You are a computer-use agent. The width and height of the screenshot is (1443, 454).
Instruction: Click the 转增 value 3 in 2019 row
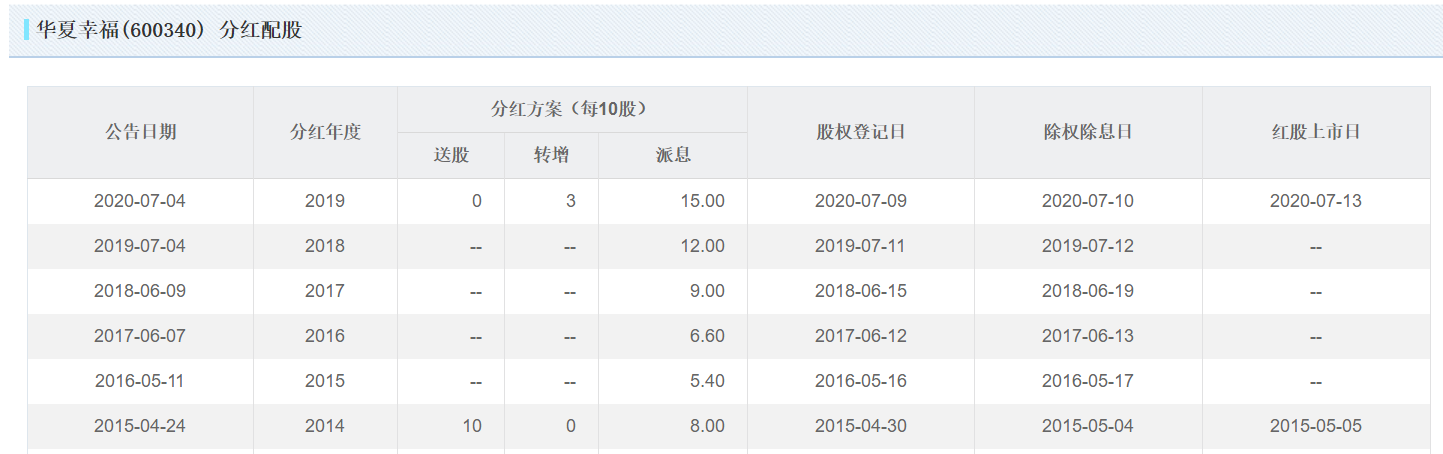[571, 201]
